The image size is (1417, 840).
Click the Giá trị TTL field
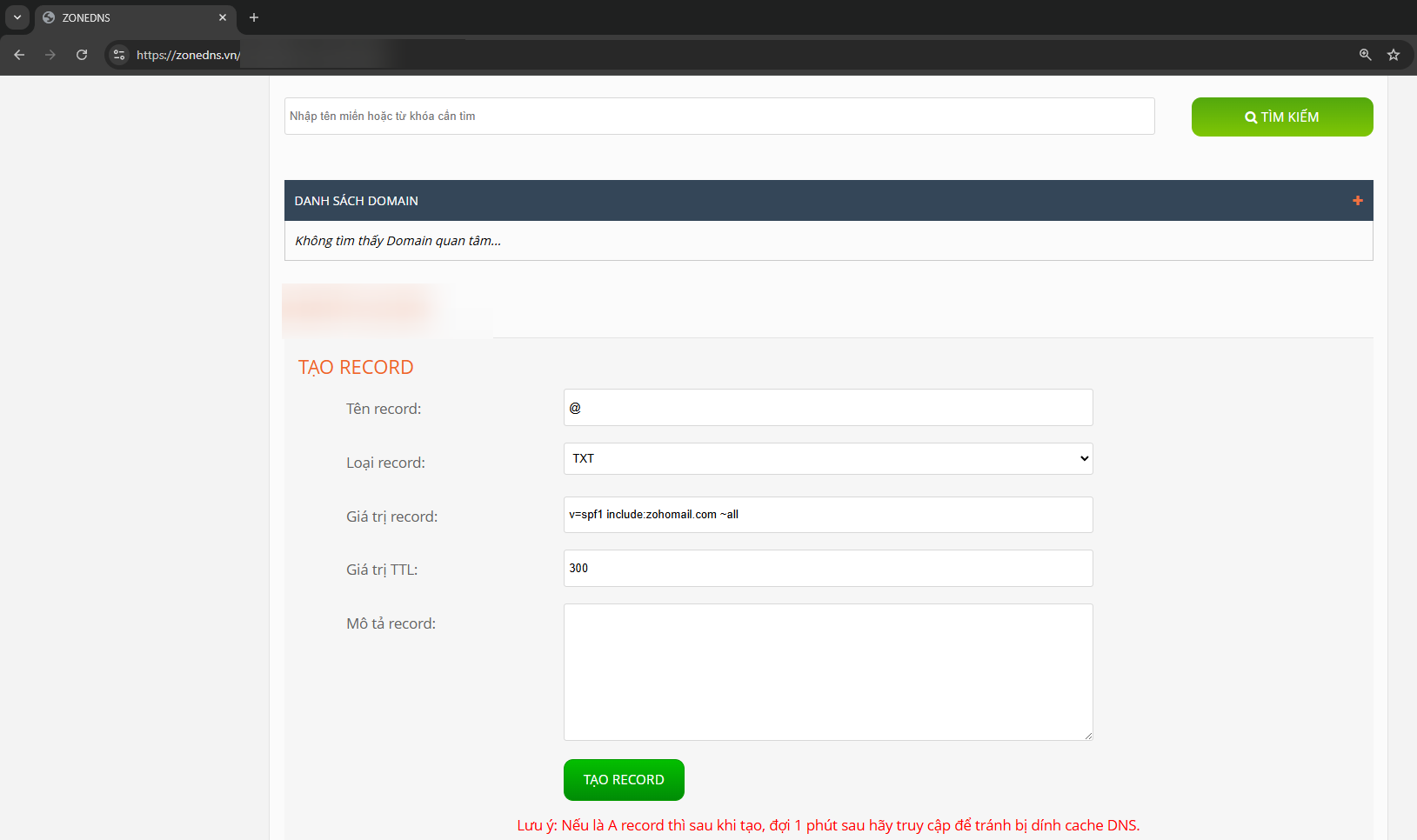pos(827,569)
